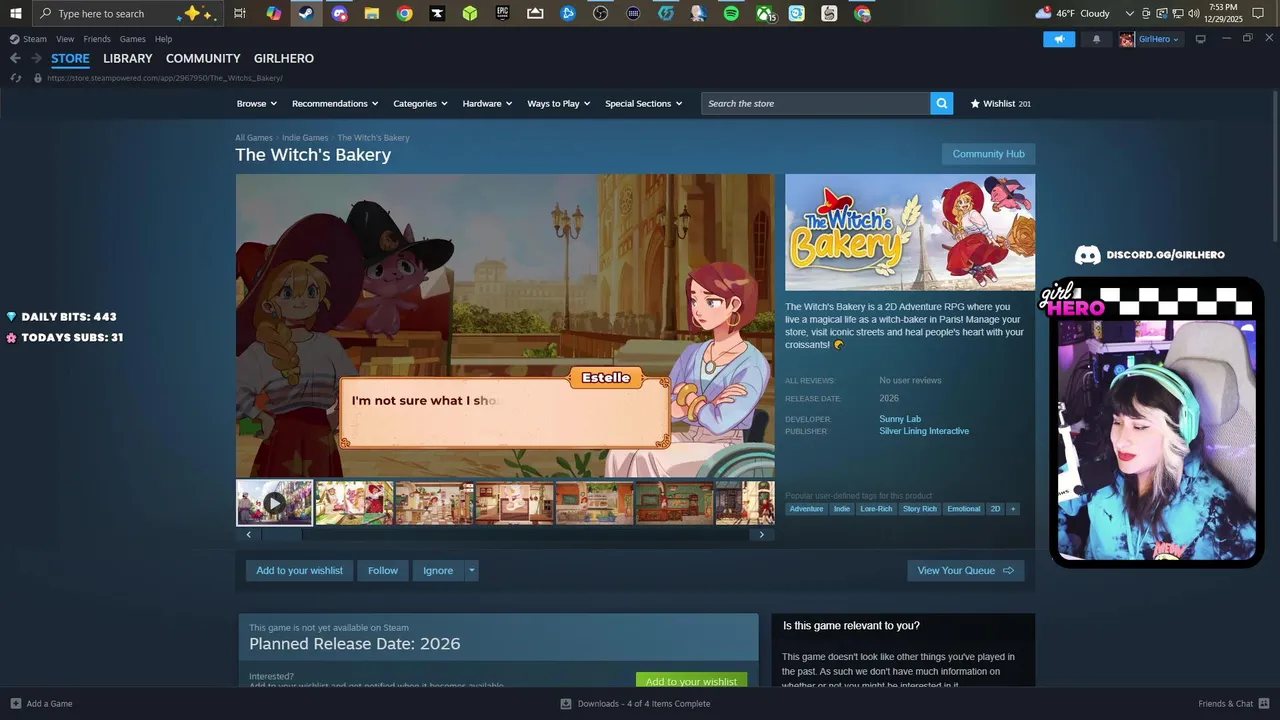The image size is (1280, 720).
Task: Select the Story Rich tag
Action: [920, 509]
